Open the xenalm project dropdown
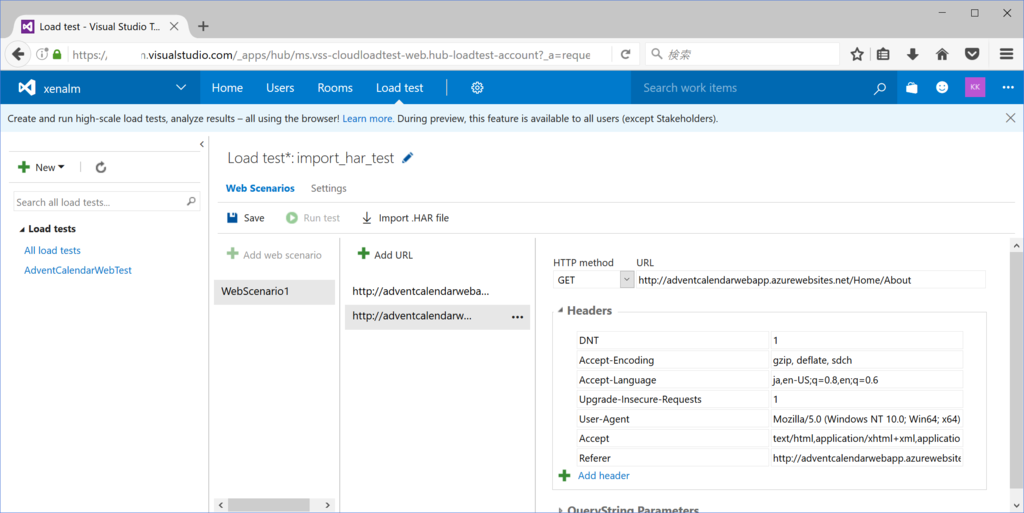1024x513 pixels. point(181,87)
